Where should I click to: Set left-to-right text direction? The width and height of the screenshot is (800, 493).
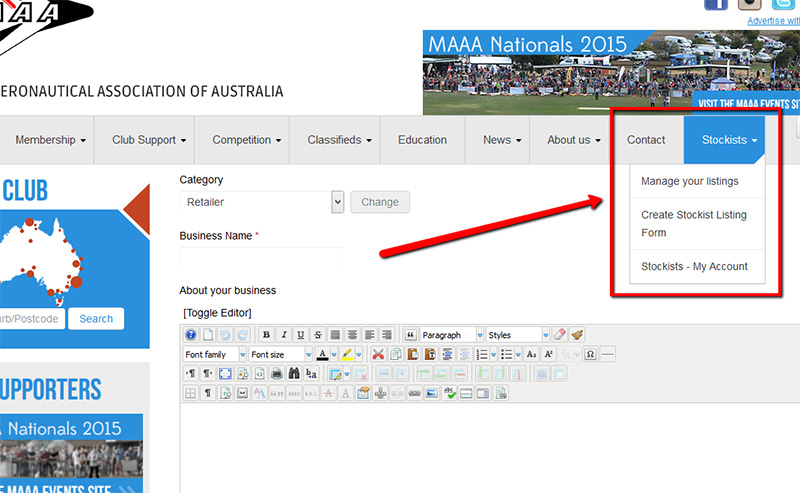point(190,374)
